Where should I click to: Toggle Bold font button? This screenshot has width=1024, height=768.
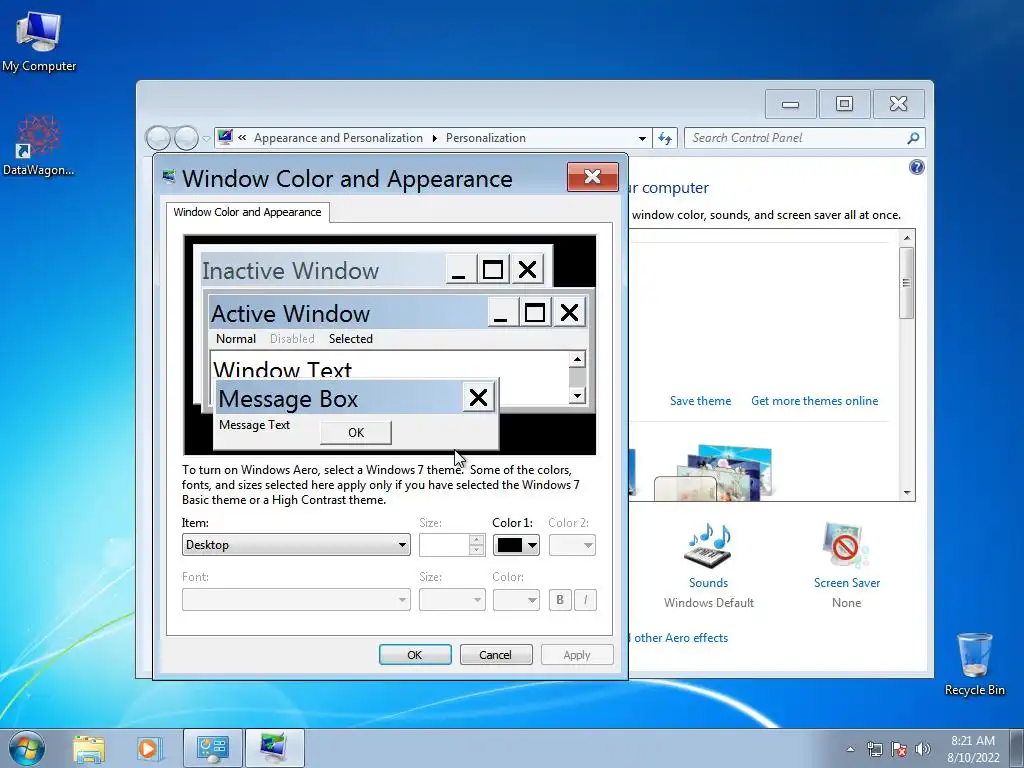point(560,600)
